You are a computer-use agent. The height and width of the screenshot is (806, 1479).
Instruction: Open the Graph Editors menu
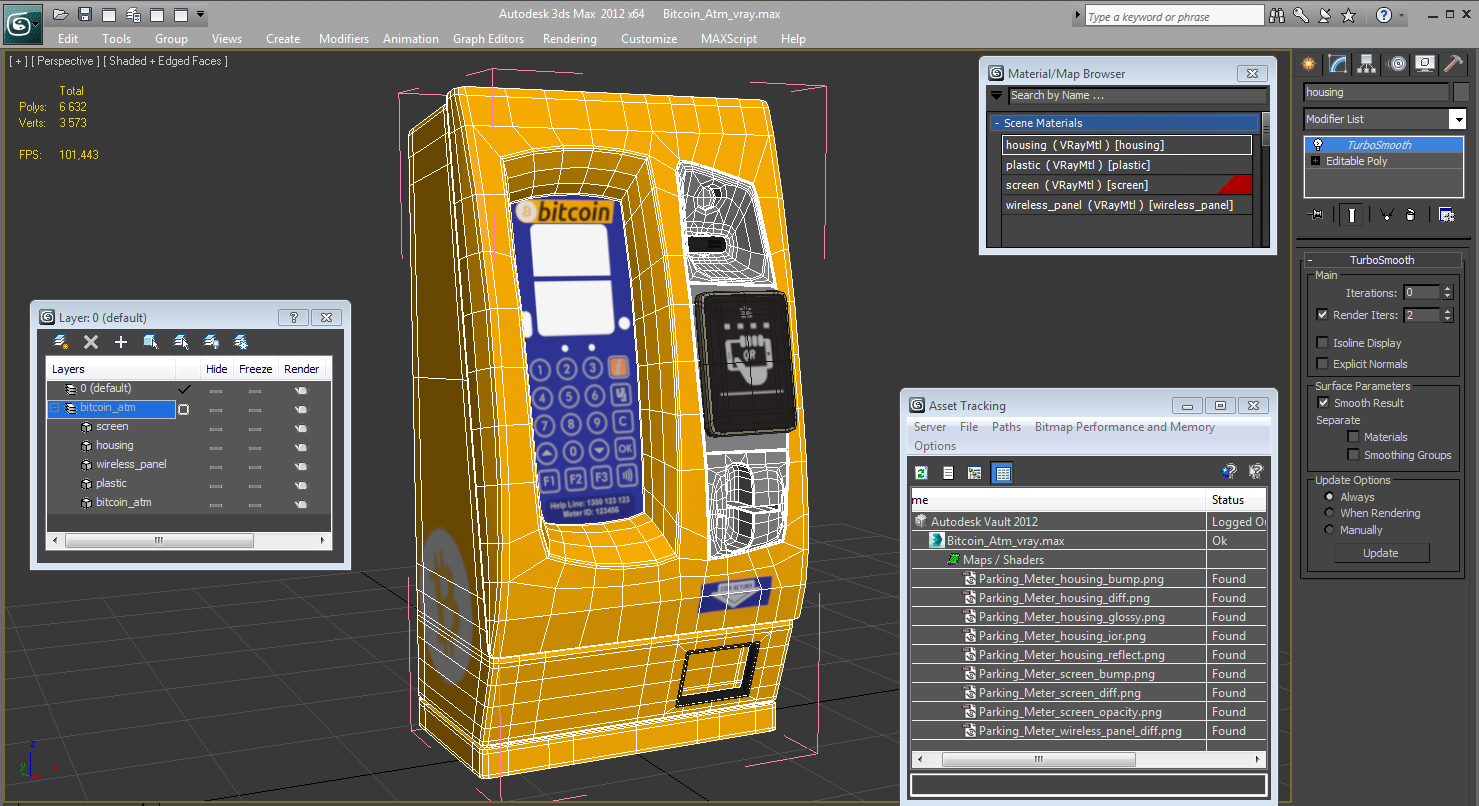[488, 39]
